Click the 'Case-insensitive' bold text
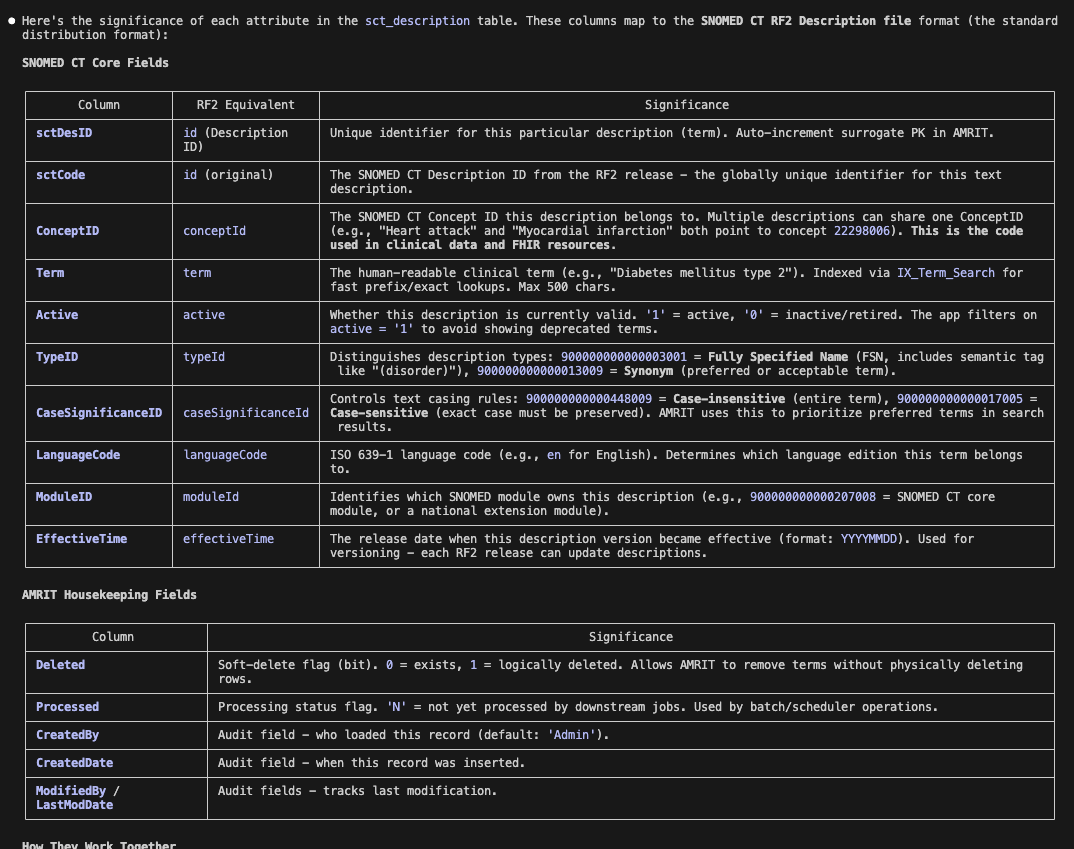 [729, 398]
